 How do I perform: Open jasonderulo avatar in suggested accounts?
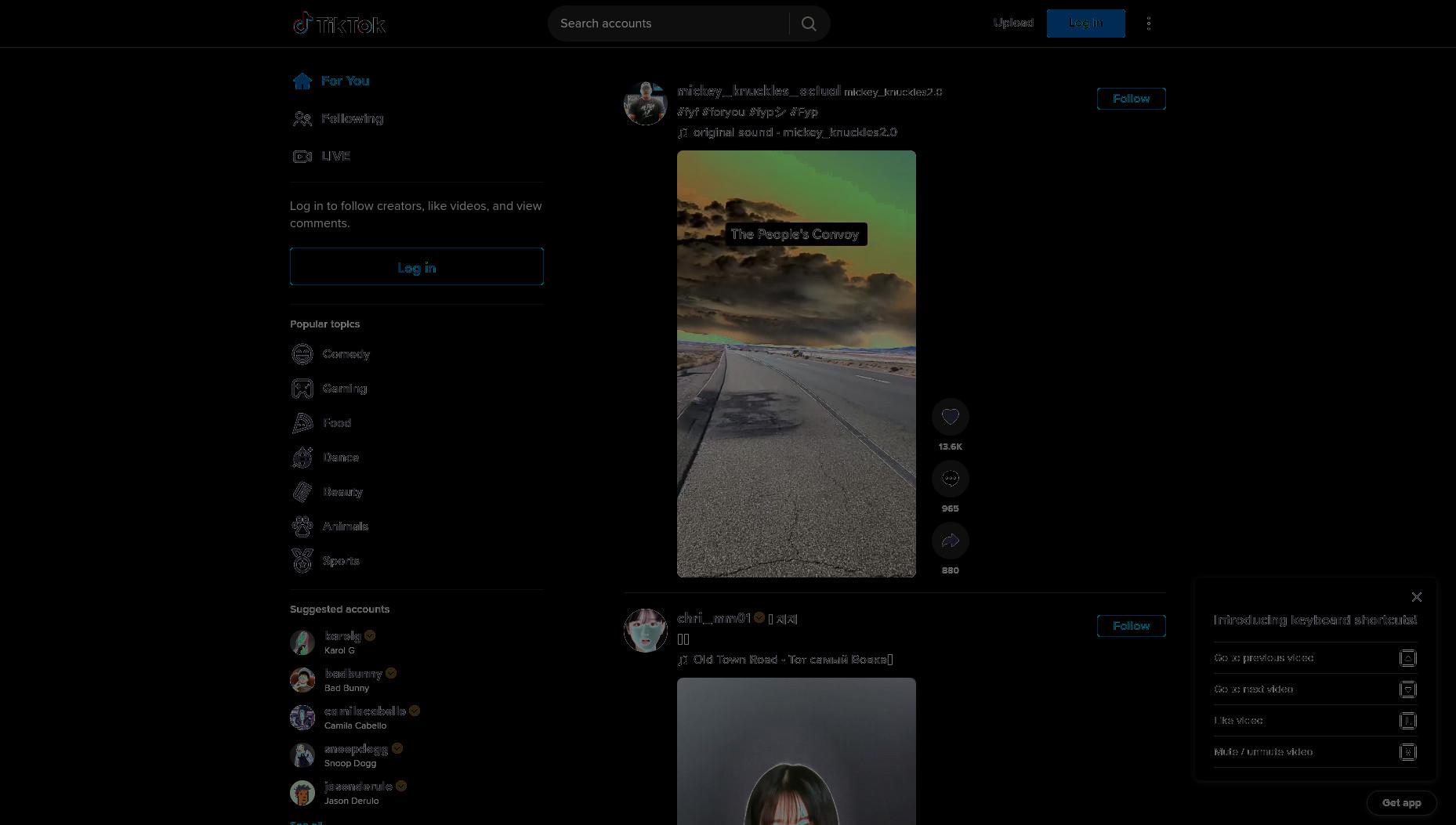(x=302, y=793)
